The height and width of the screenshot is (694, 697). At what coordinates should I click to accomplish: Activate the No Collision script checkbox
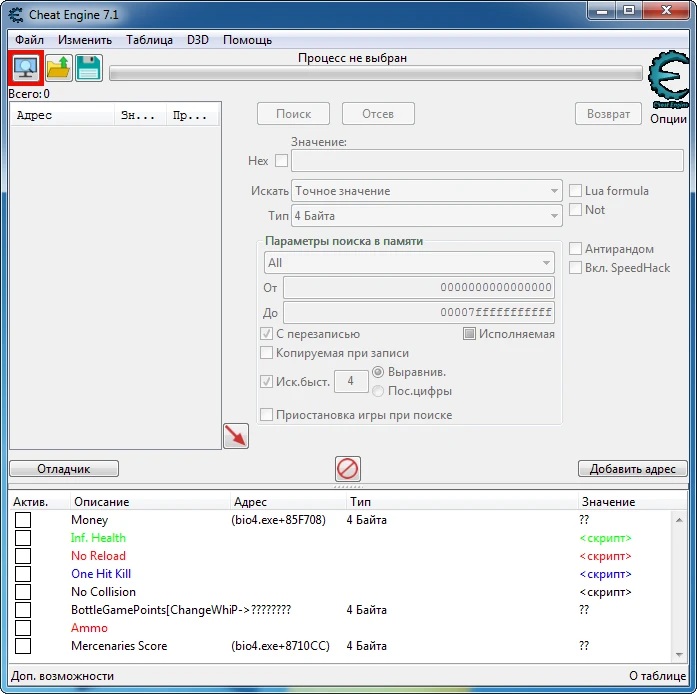click(x=23, y=592)
